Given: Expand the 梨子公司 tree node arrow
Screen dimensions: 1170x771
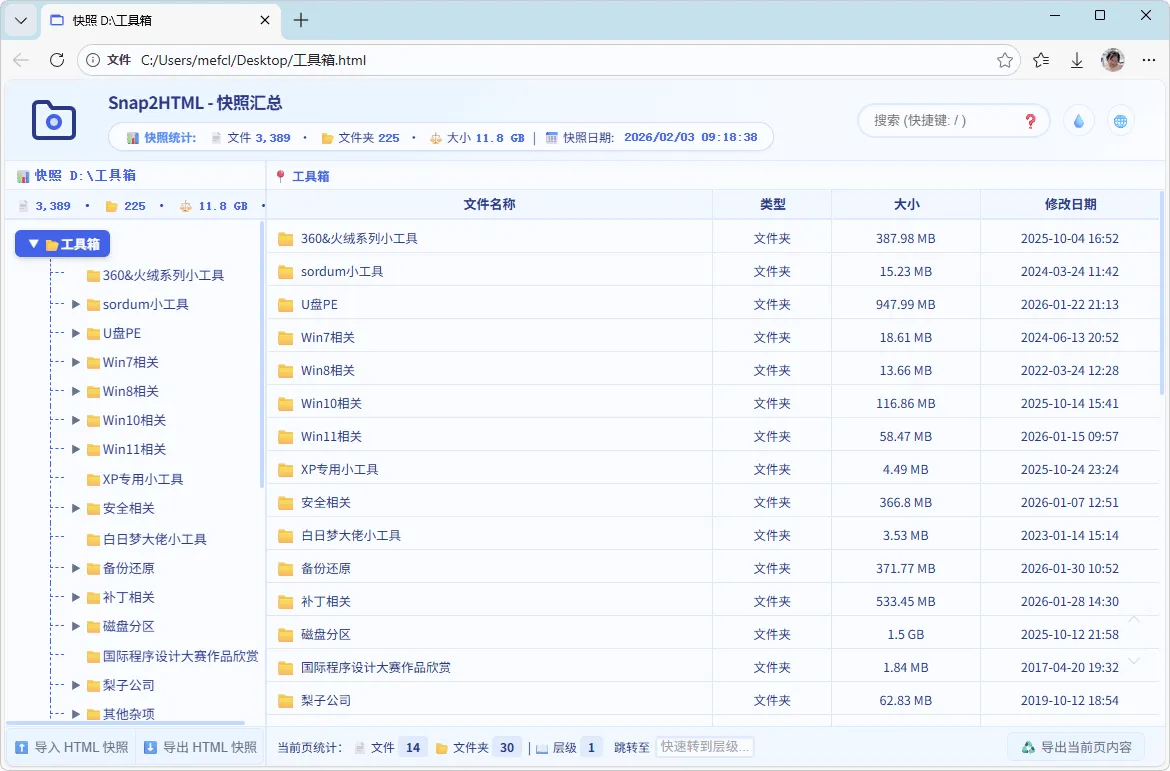Looking at the screenshot, I should (x=75, y=685).
